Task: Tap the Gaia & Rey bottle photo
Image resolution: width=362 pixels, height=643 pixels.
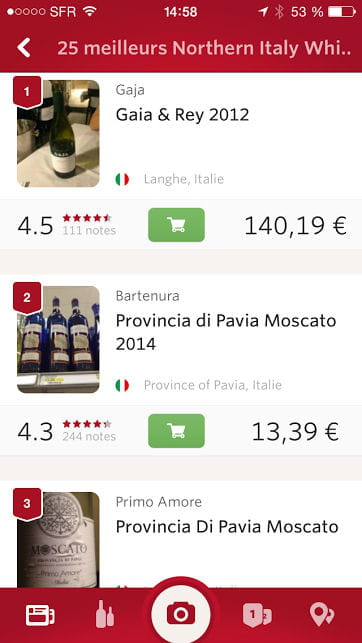Action: [x=58, y=134]
